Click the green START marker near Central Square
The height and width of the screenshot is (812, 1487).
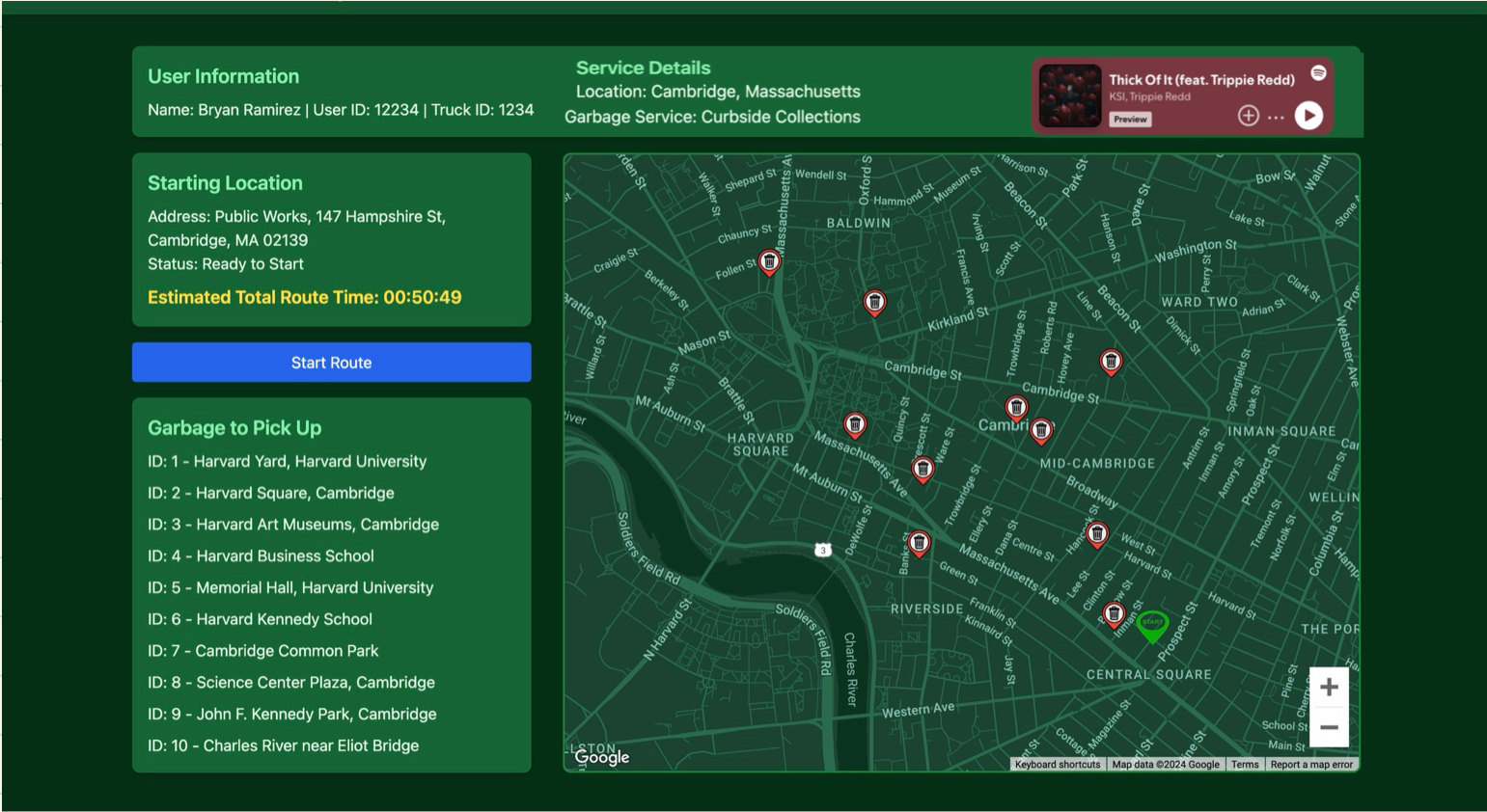pos(1152,625)
